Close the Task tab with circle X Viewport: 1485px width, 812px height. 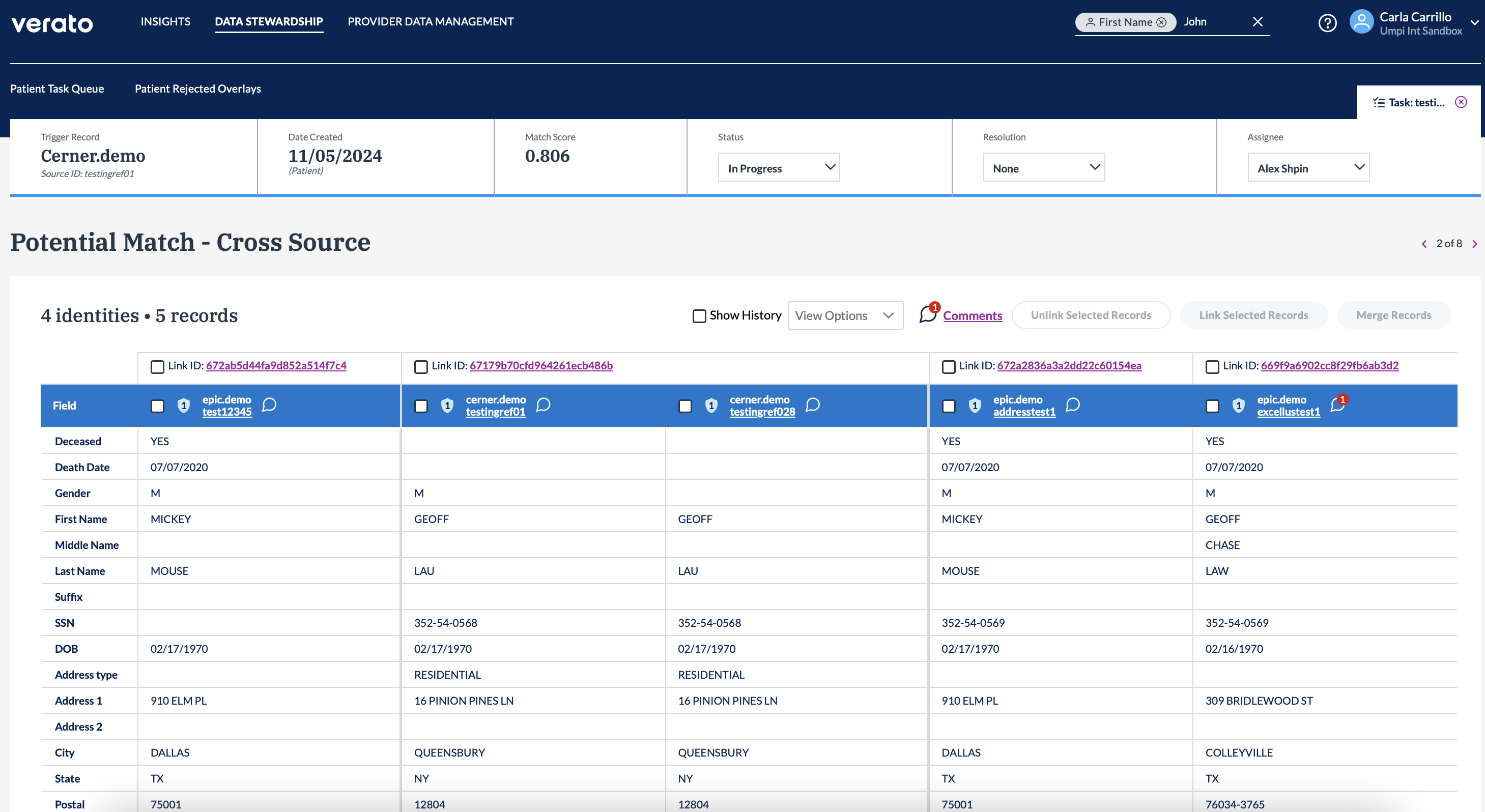pyautogui.click(x=1461, y=102)
